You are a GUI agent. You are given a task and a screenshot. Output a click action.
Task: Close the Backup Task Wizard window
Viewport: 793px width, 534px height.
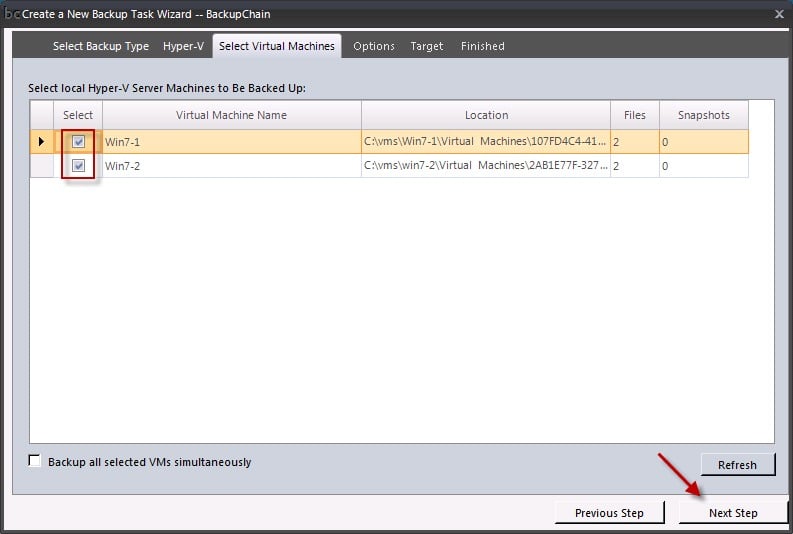(x=779, y=14)
